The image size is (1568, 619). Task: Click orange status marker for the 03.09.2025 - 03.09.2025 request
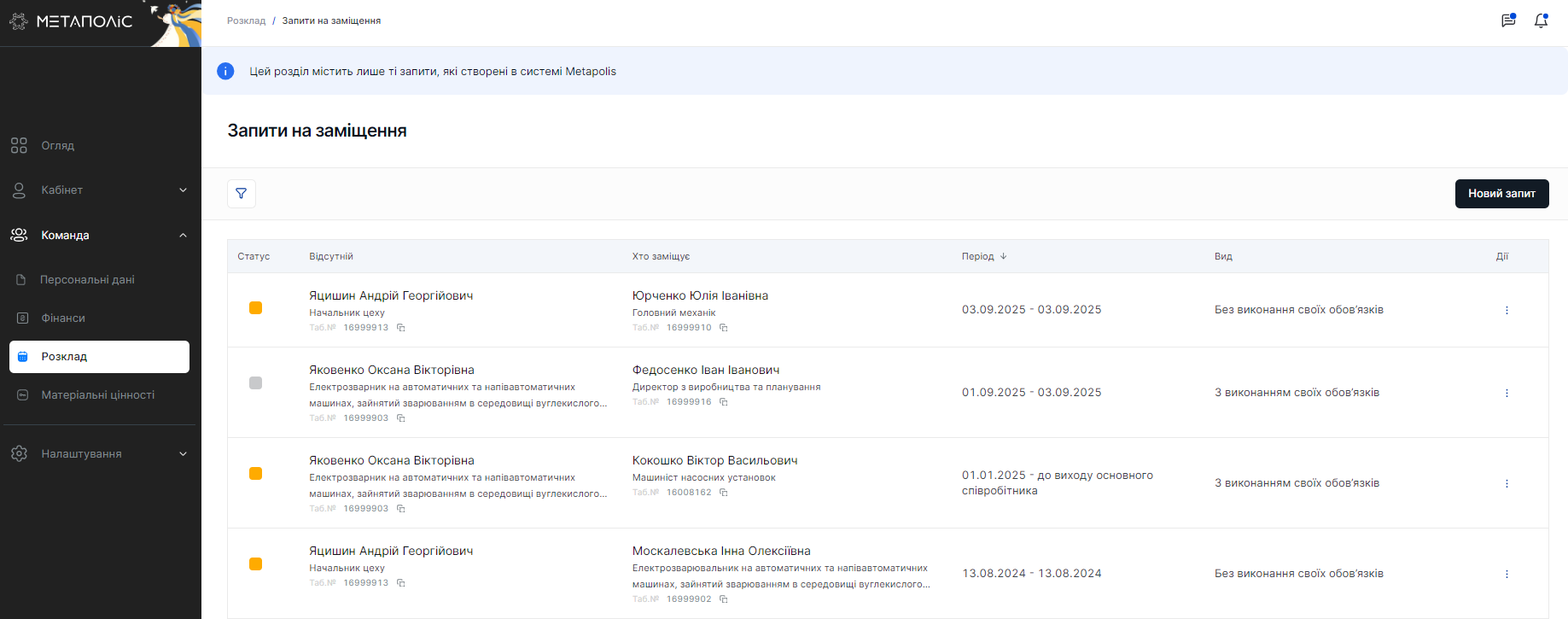point(255,308)
